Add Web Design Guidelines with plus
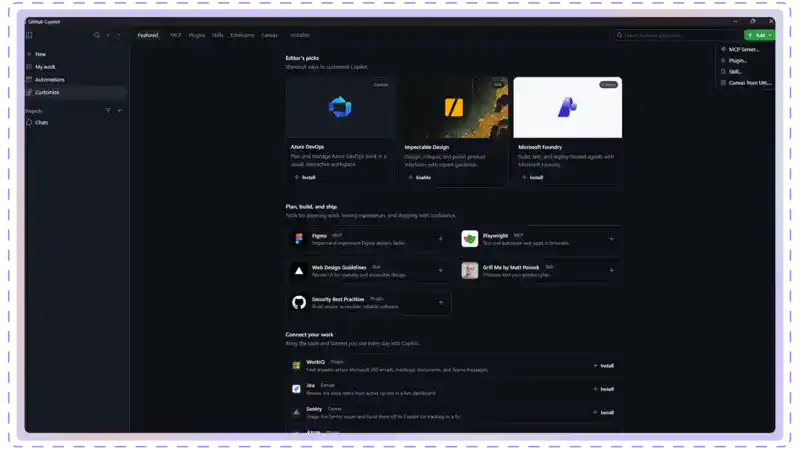Image resolution: width=800 pixels, height=450 pixels. 440,270
